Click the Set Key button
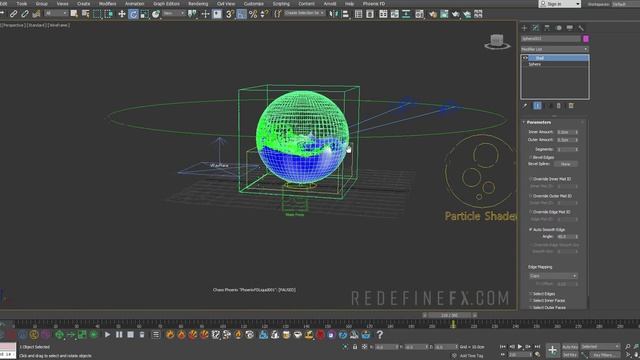 570,355
